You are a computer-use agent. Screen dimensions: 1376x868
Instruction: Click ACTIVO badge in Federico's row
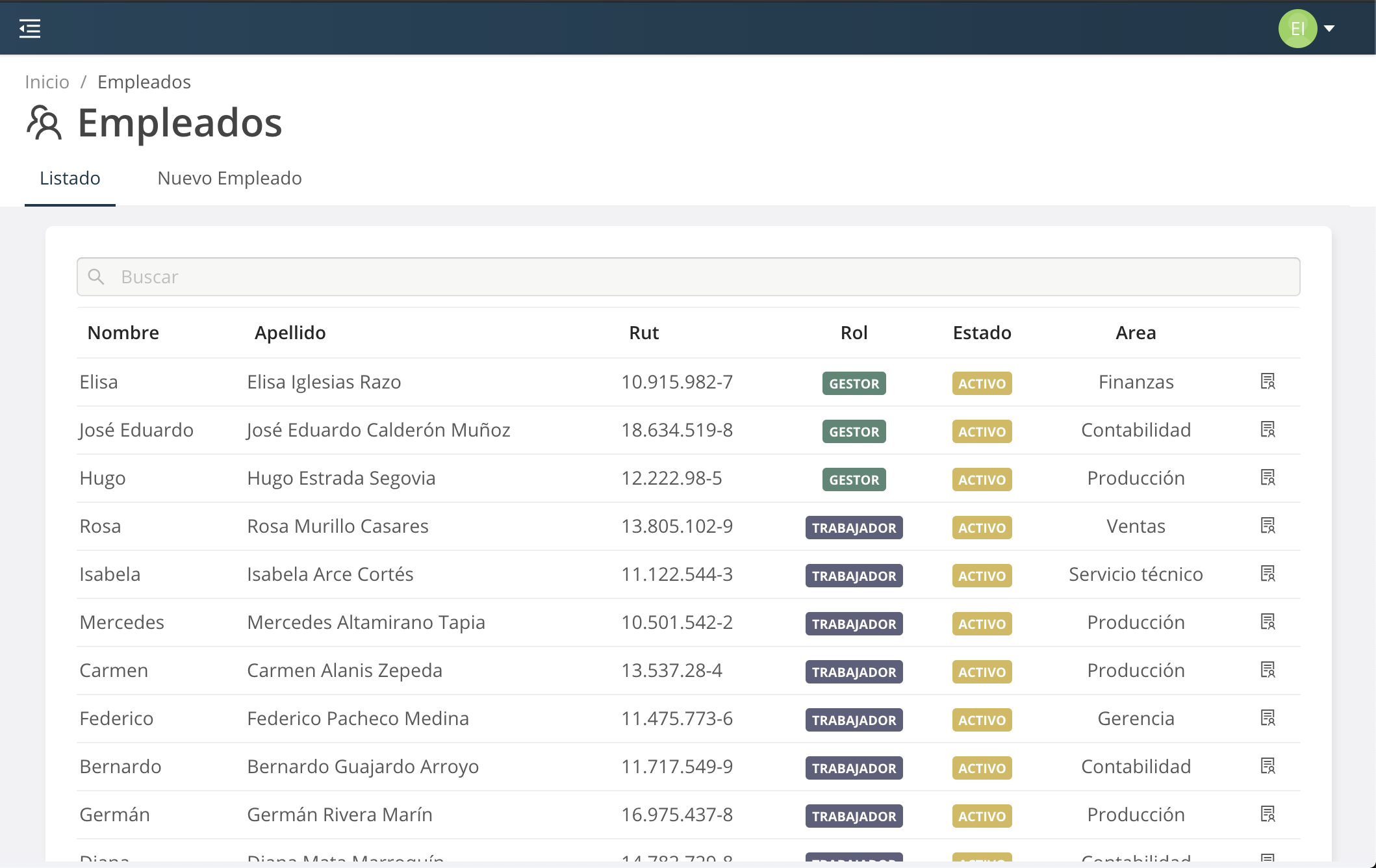point(982,720)
